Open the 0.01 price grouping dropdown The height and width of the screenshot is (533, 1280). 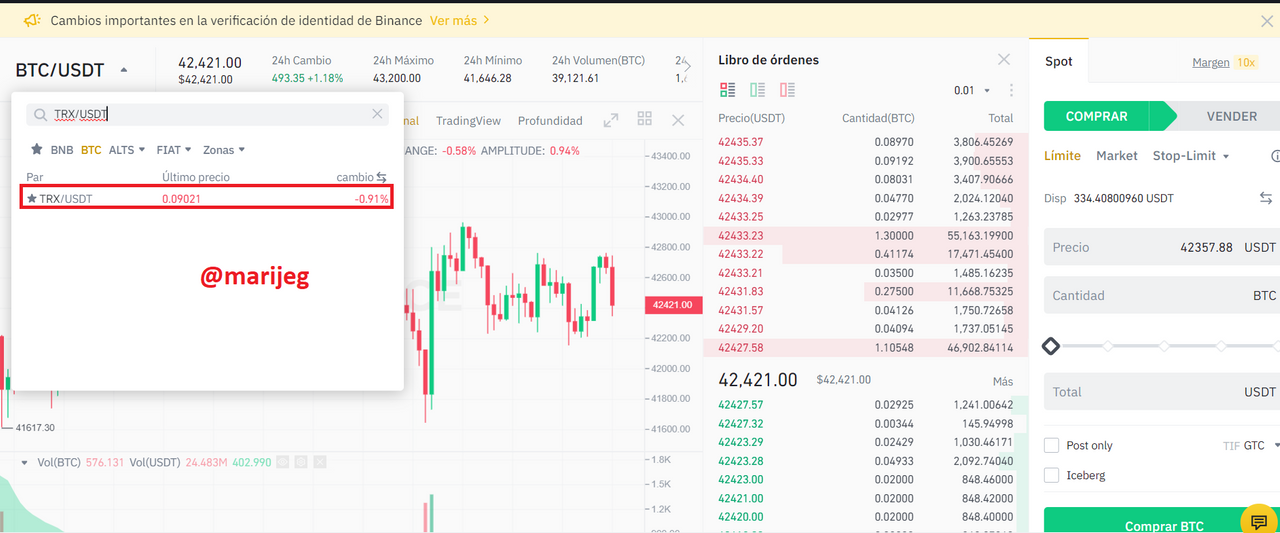pos(972,90)
